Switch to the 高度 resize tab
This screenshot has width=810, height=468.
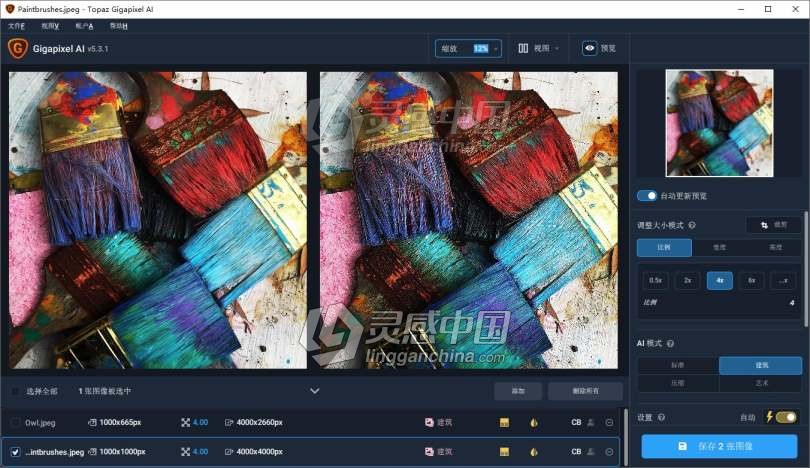[x=775, y=247]
